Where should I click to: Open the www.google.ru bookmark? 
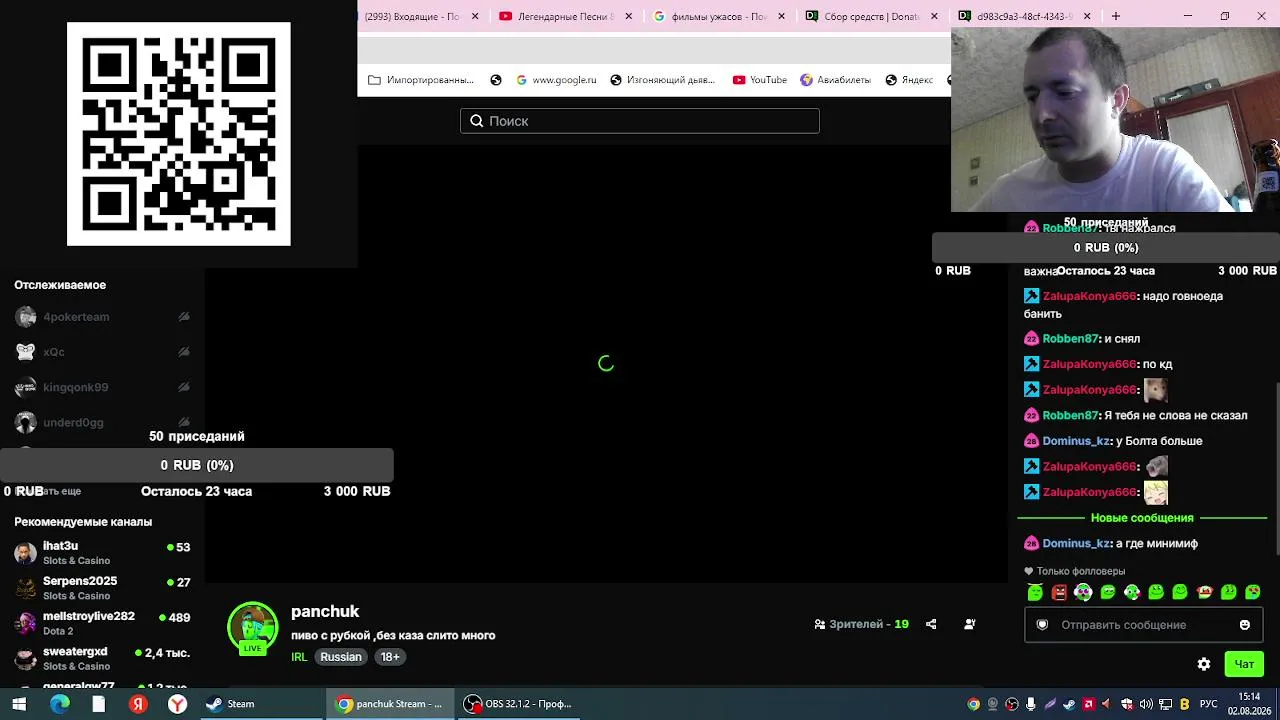click(x=556, y=80)
